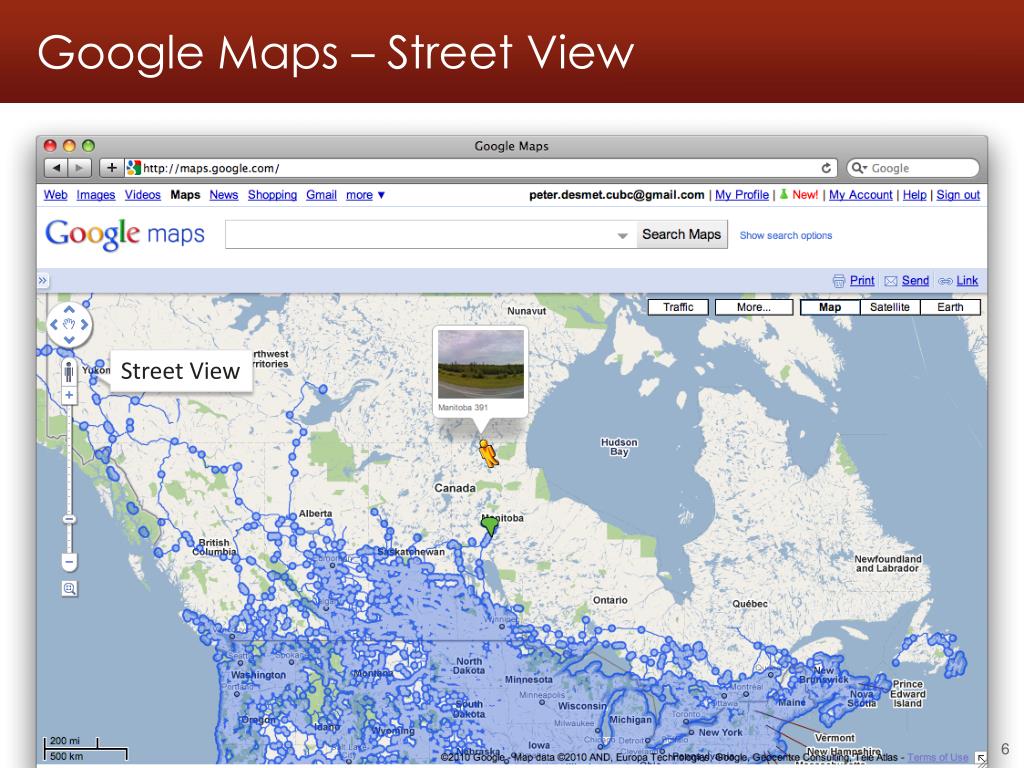Click the 'Hudson Bay' map label
Image resolution: width=1024 pixels, height=768 pixels.
click(619, 447)
